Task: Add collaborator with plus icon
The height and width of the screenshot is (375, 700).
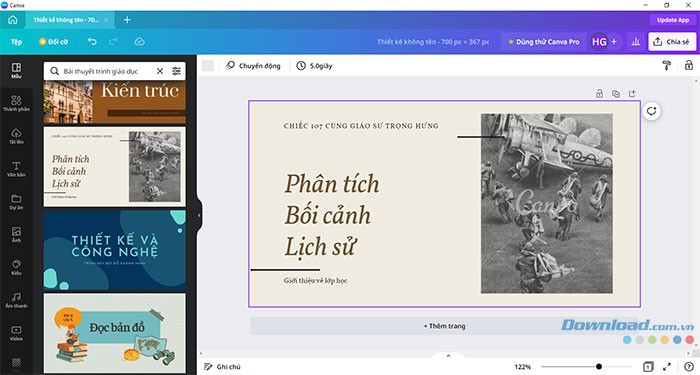Action: pos(614,42)
